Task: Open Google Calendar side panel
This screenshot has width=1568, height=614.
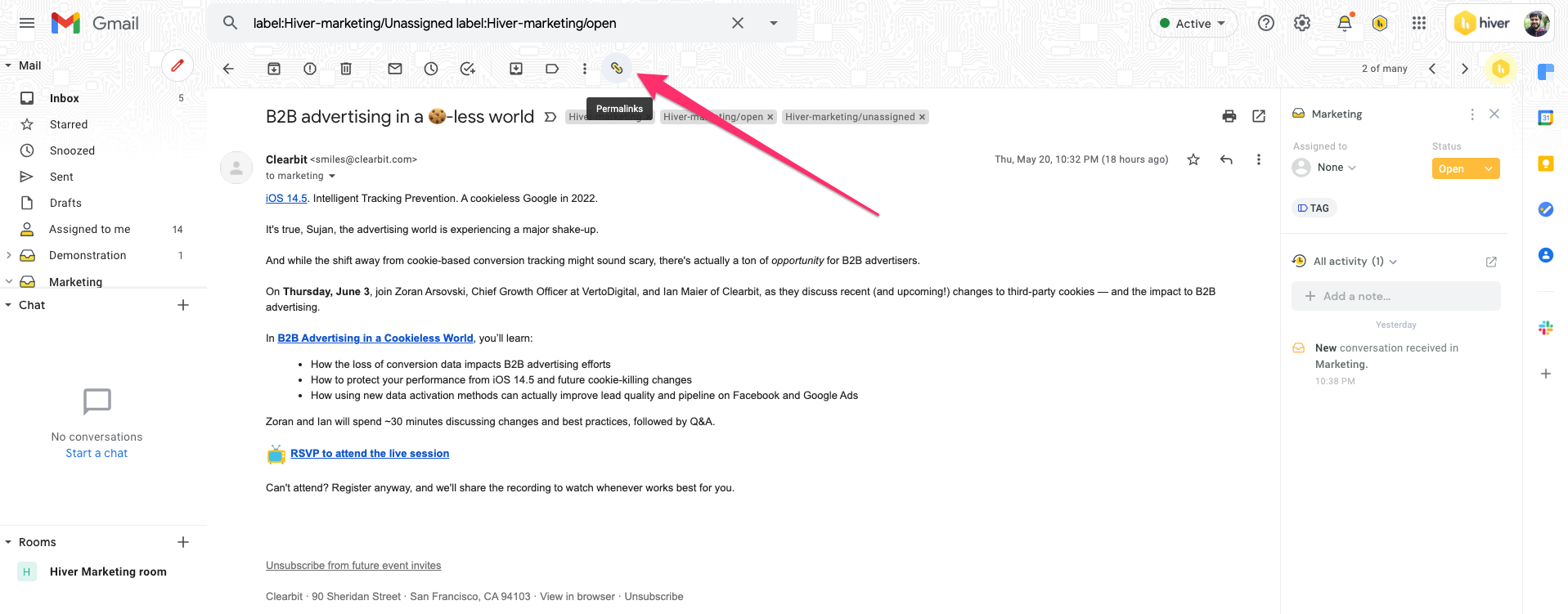Action: (x=1546, y=118)
